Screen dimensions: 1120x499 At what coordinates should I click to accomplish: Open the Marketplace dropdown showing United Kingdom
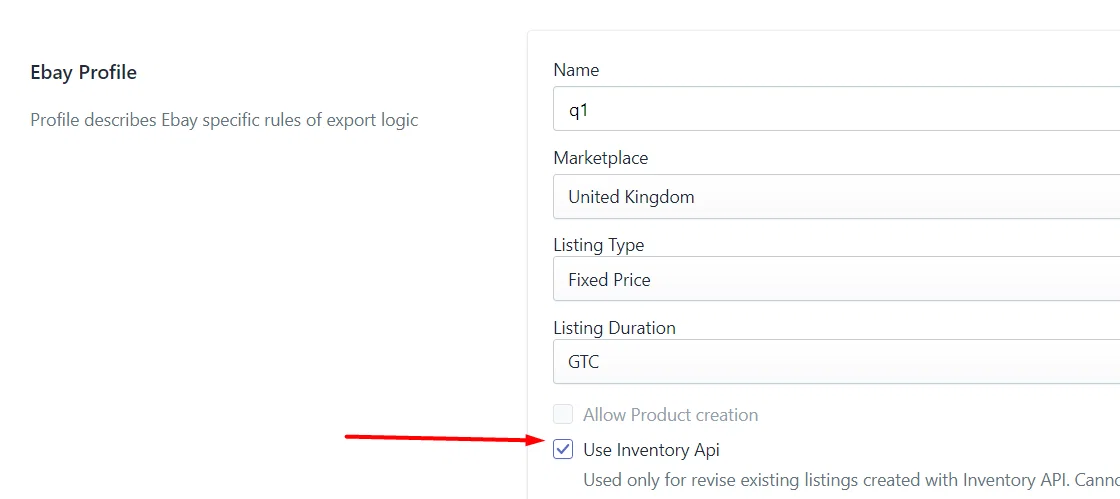click(836, 196)
